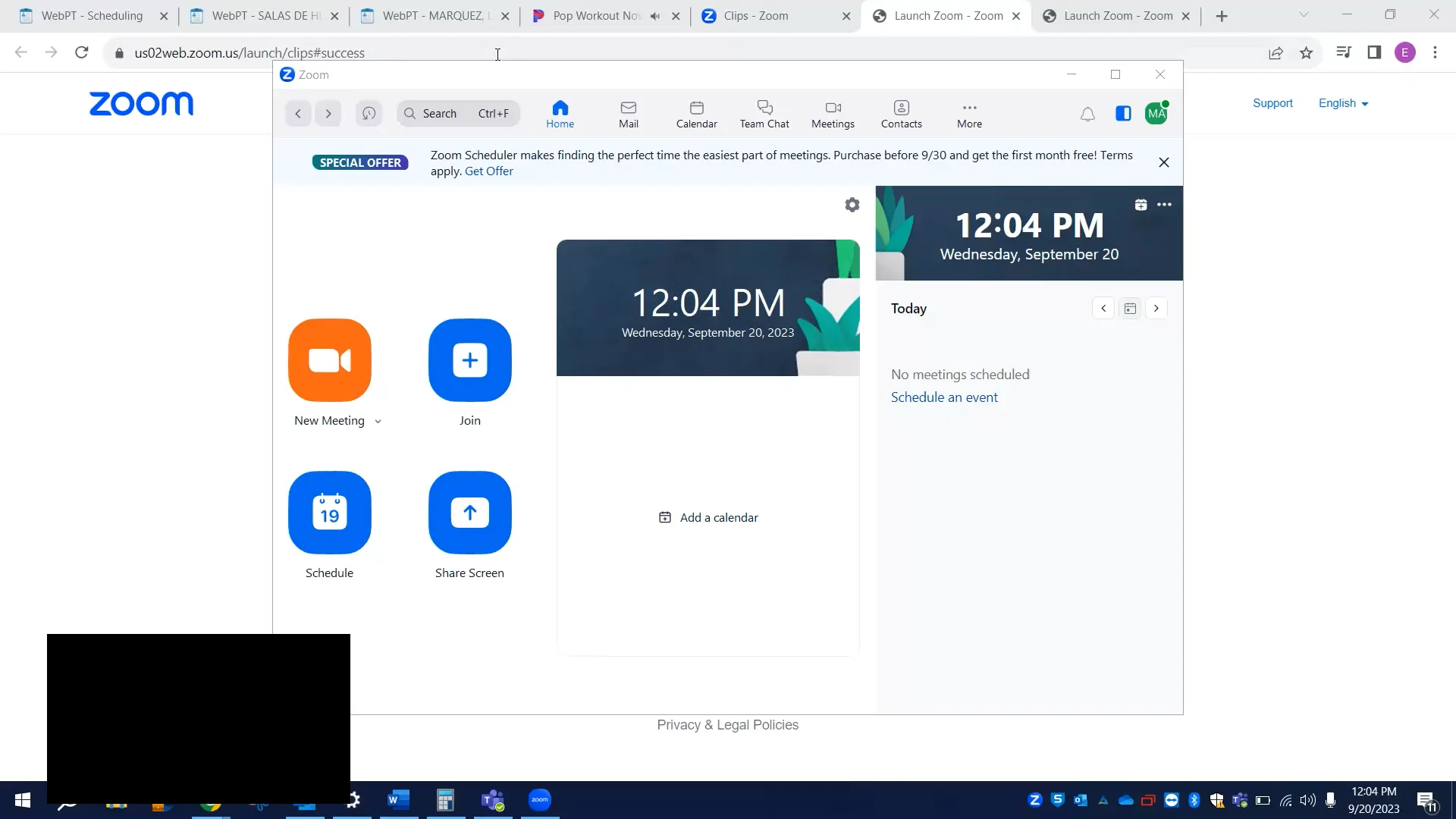1456x819 pixels.
Task: Open the English language dropdown
Action: point(1341,103)
